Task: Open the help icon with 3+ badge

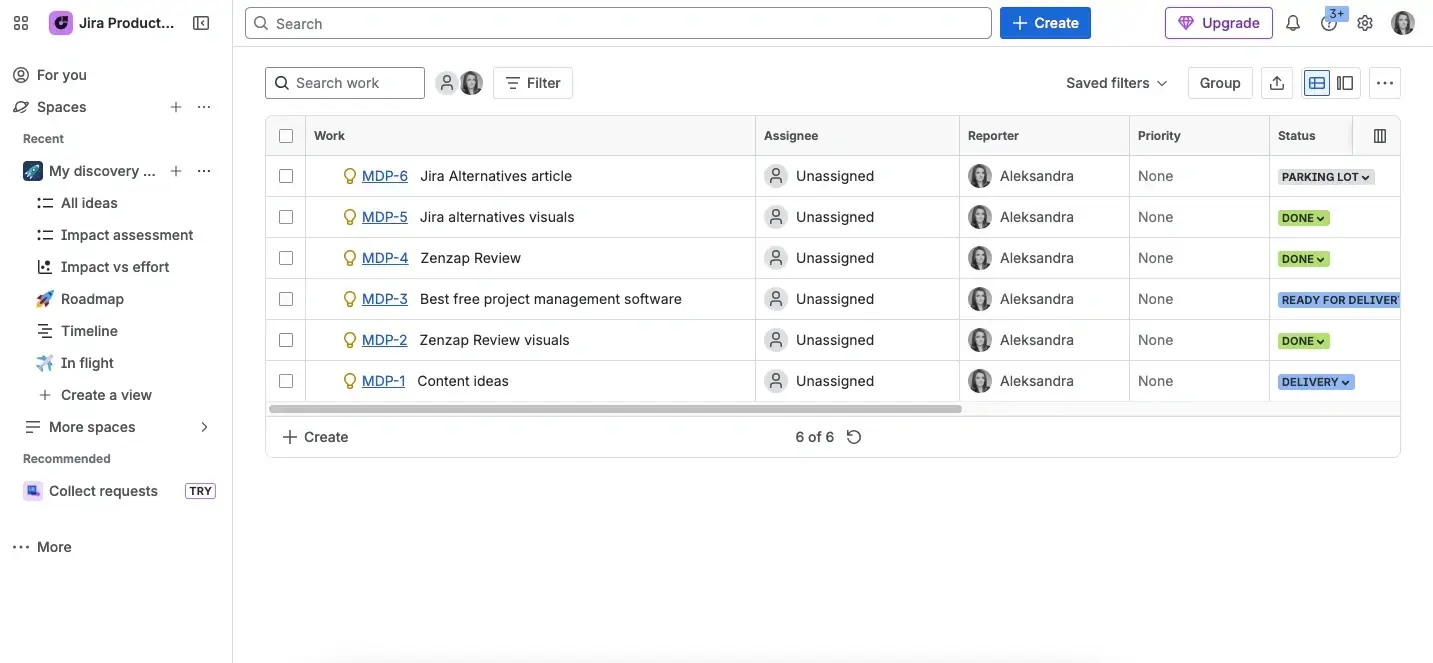Action: pyautogui.click(x=1329, y=23)
